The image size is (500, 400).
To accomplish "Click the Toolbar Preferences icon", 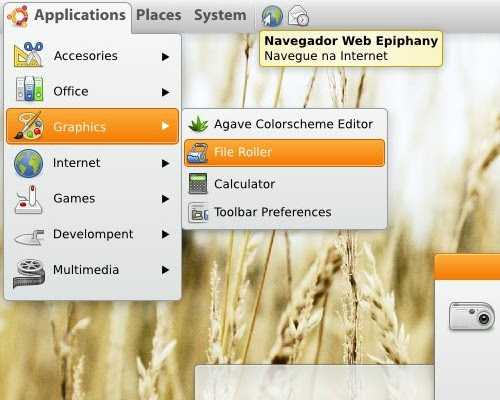I will (x=198, y=212).
